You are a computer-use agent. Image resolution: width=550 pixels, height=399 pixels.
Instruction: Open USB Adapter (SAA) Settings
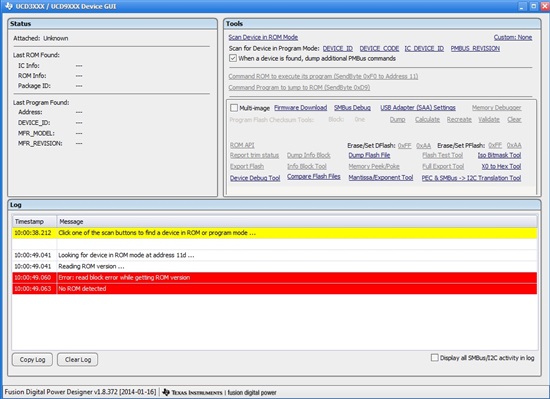point(418,108)
